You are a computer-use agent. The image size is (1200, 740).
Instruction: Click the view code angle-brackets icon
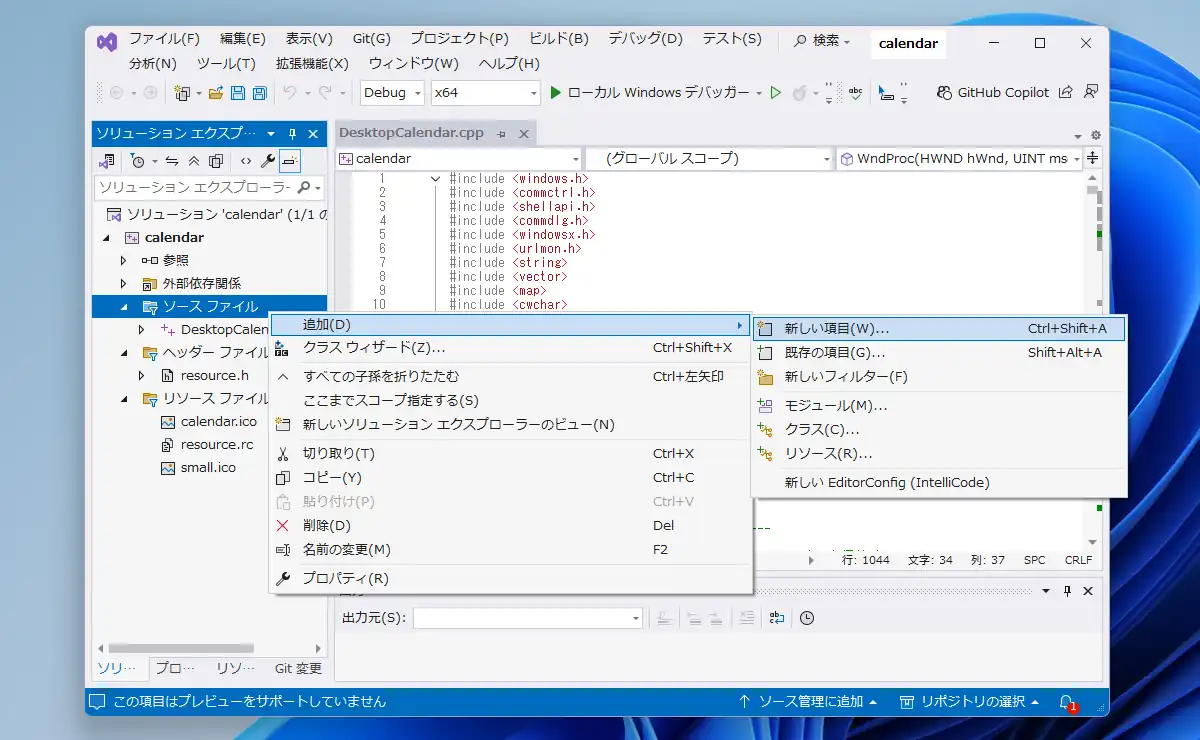point(245,160)
